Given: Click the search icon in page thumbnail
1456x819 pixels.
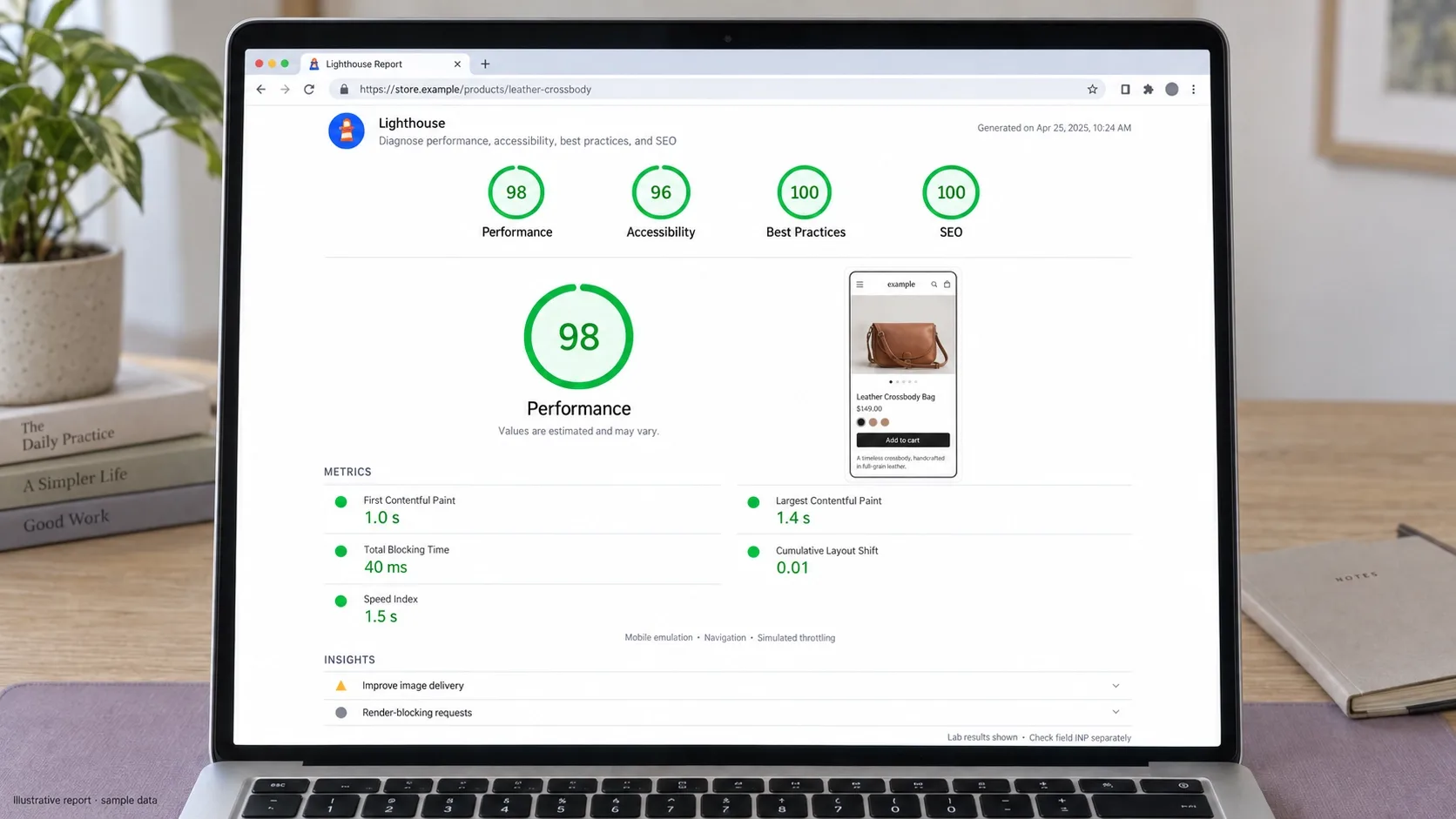Looking at the screenshot, I should [x=934, y=285].
